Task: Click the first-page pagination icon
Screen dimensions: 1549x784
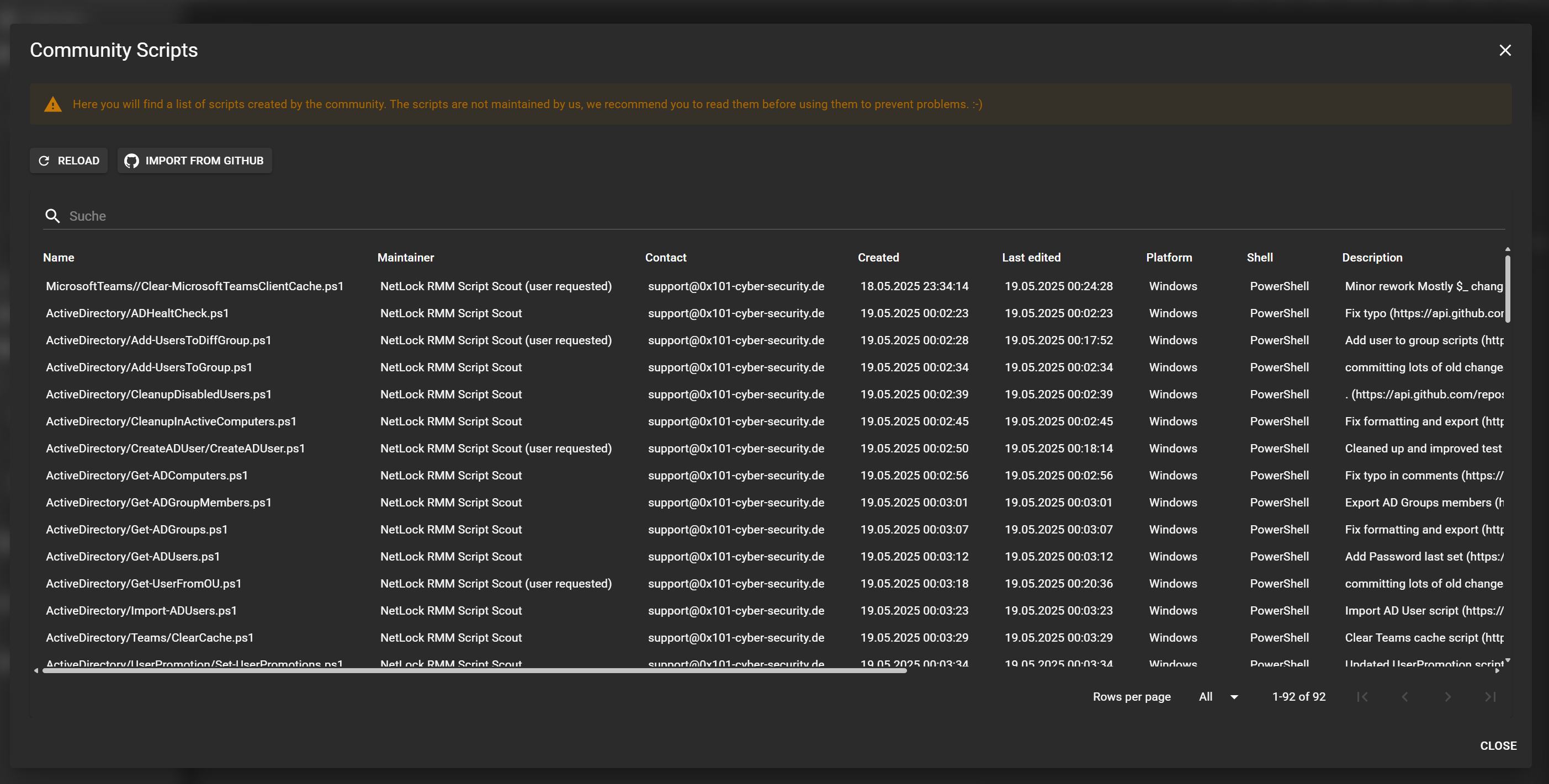Action: (x=1362, y=696)
